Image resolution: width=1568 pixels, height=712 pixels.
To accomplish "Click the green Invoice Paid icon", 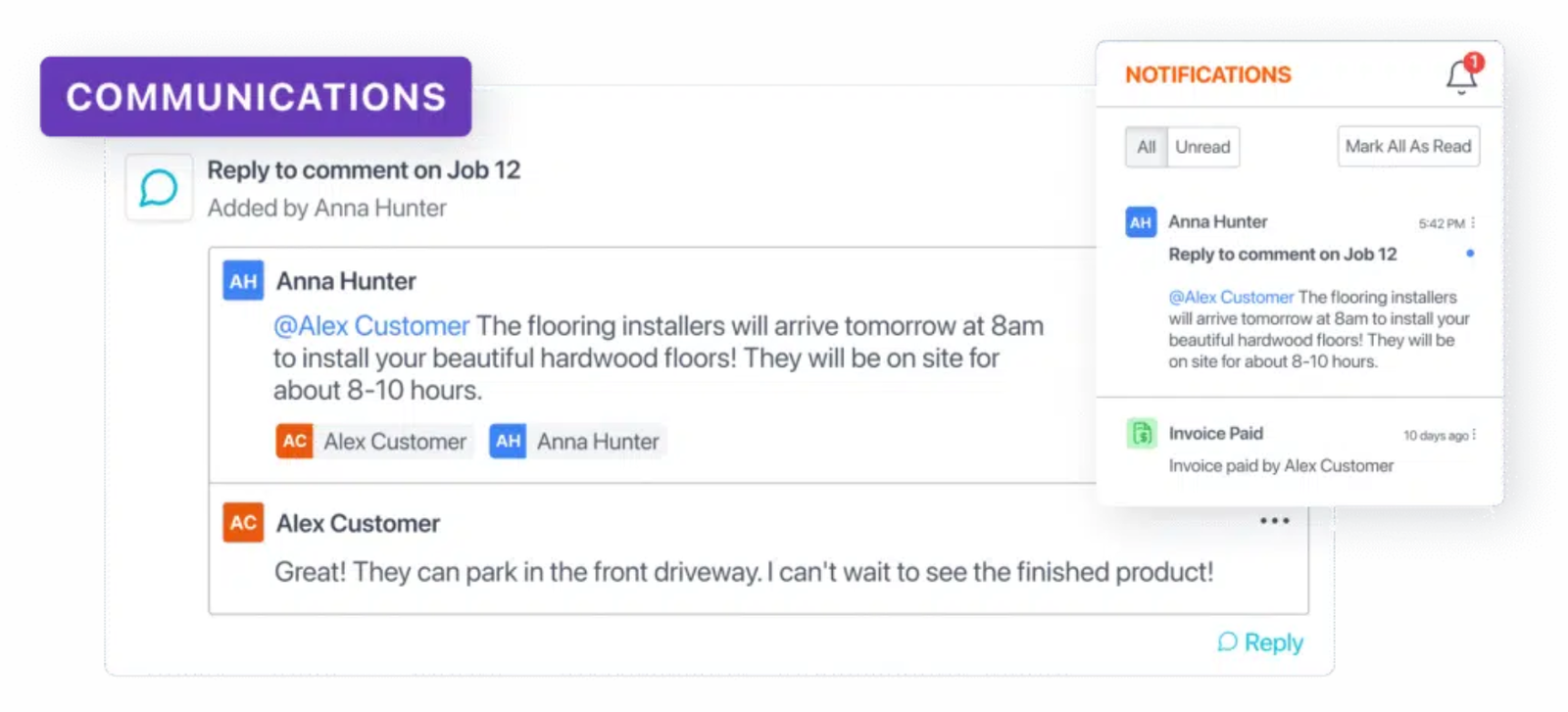I will pyautogui.click(x=1142, y=433).
